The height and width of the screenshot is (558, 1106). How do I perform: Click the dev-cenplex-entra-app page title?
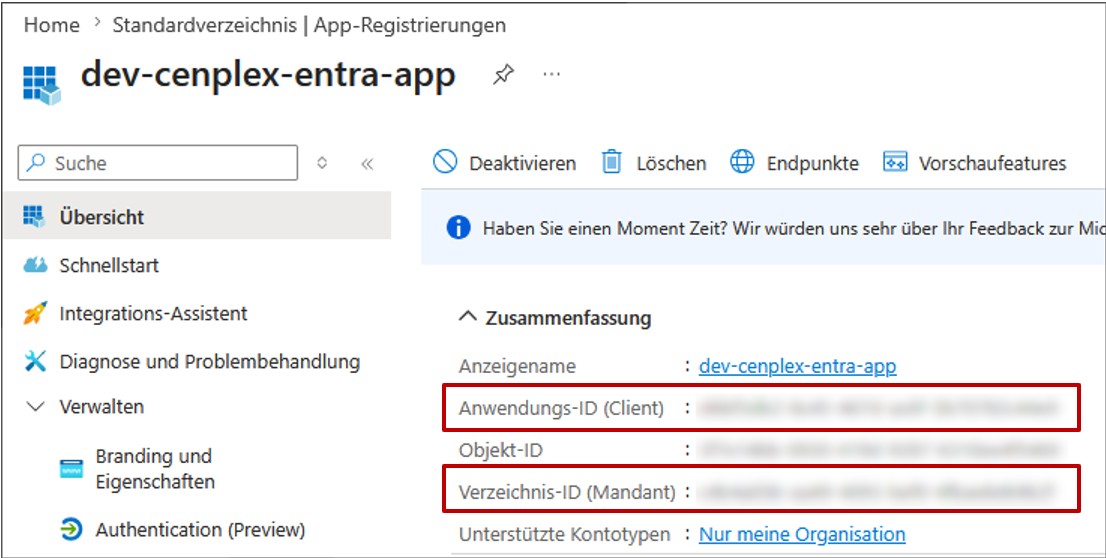pyautogui.click(x=268, y=75)
